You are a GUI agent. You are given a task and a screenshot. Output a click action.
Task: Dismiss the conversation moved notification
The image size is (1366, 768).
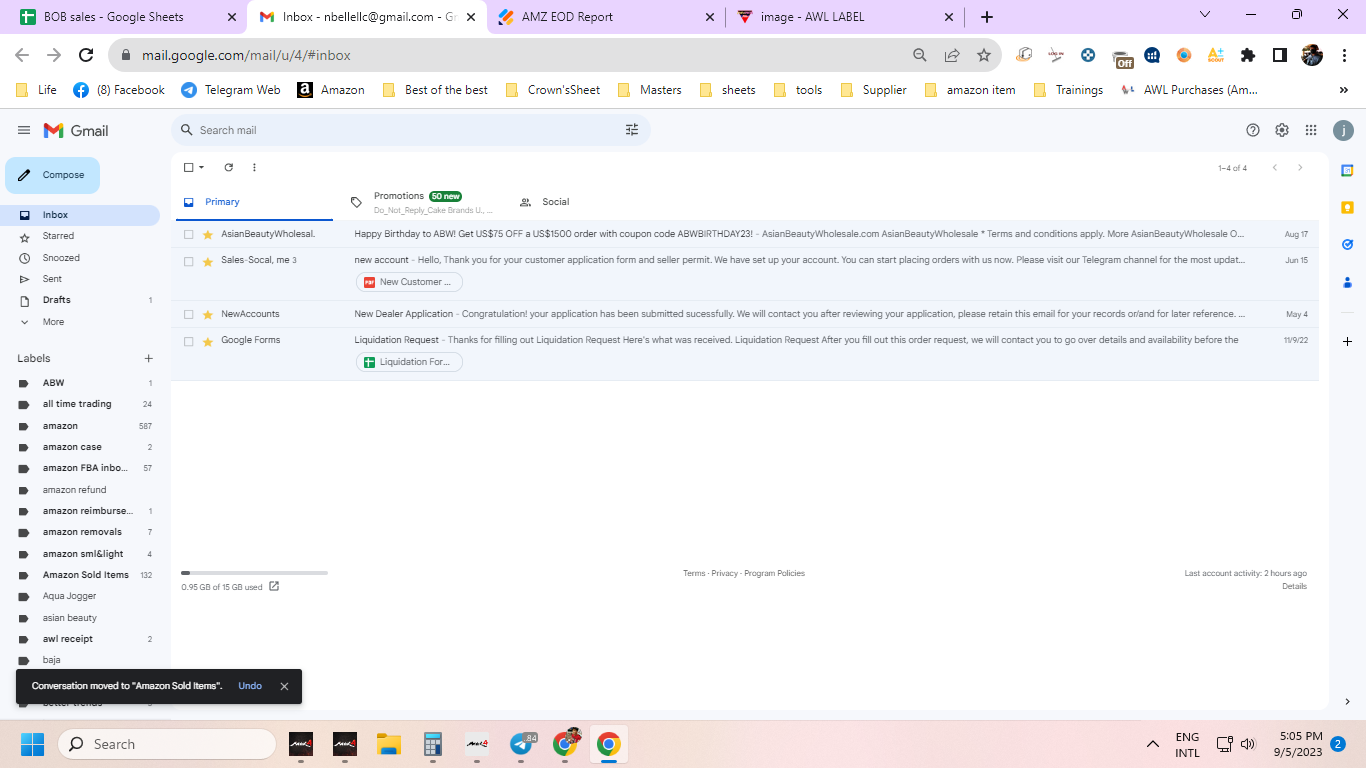(284, 686)
